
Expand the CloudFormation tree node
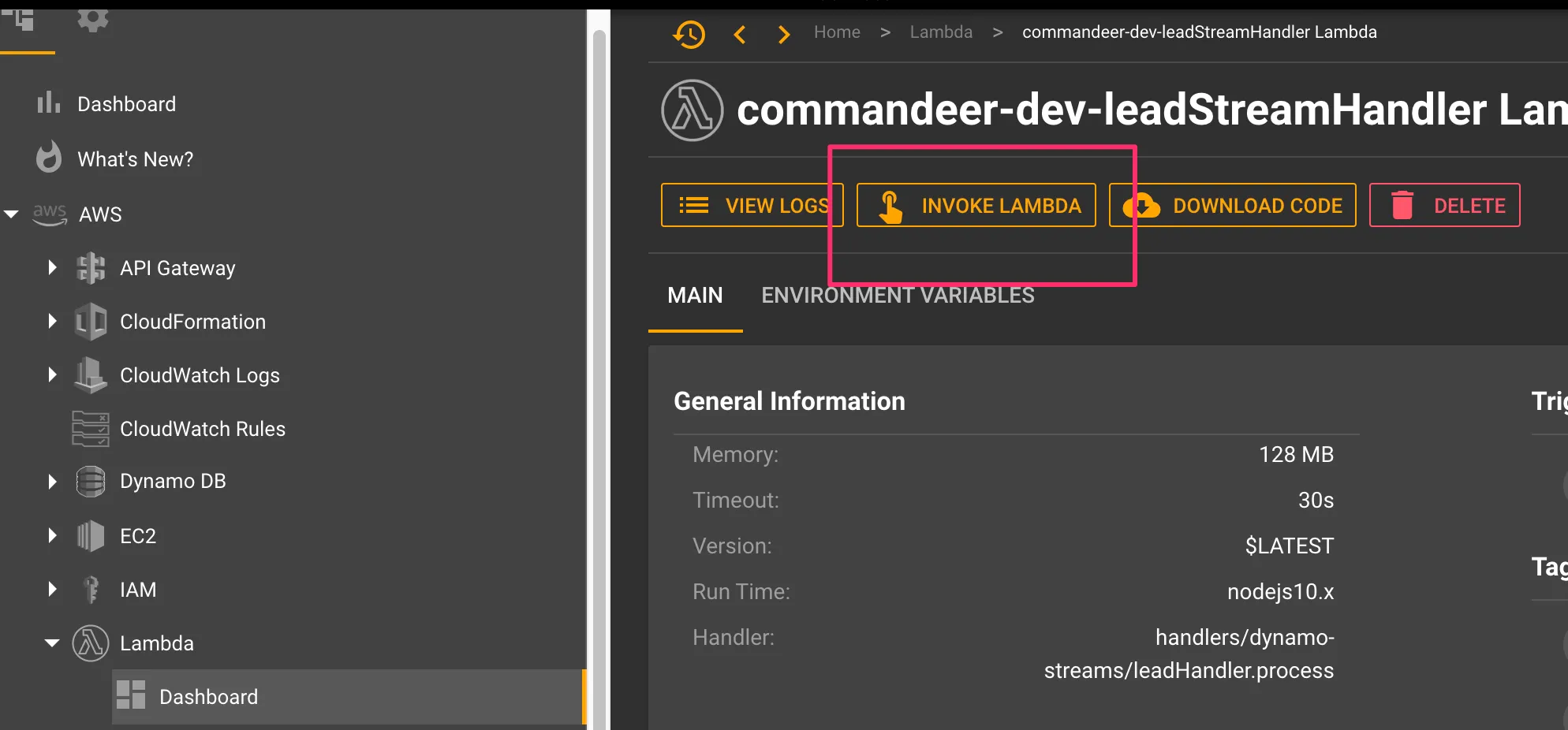pyautogui.click(x=52, y=321)
